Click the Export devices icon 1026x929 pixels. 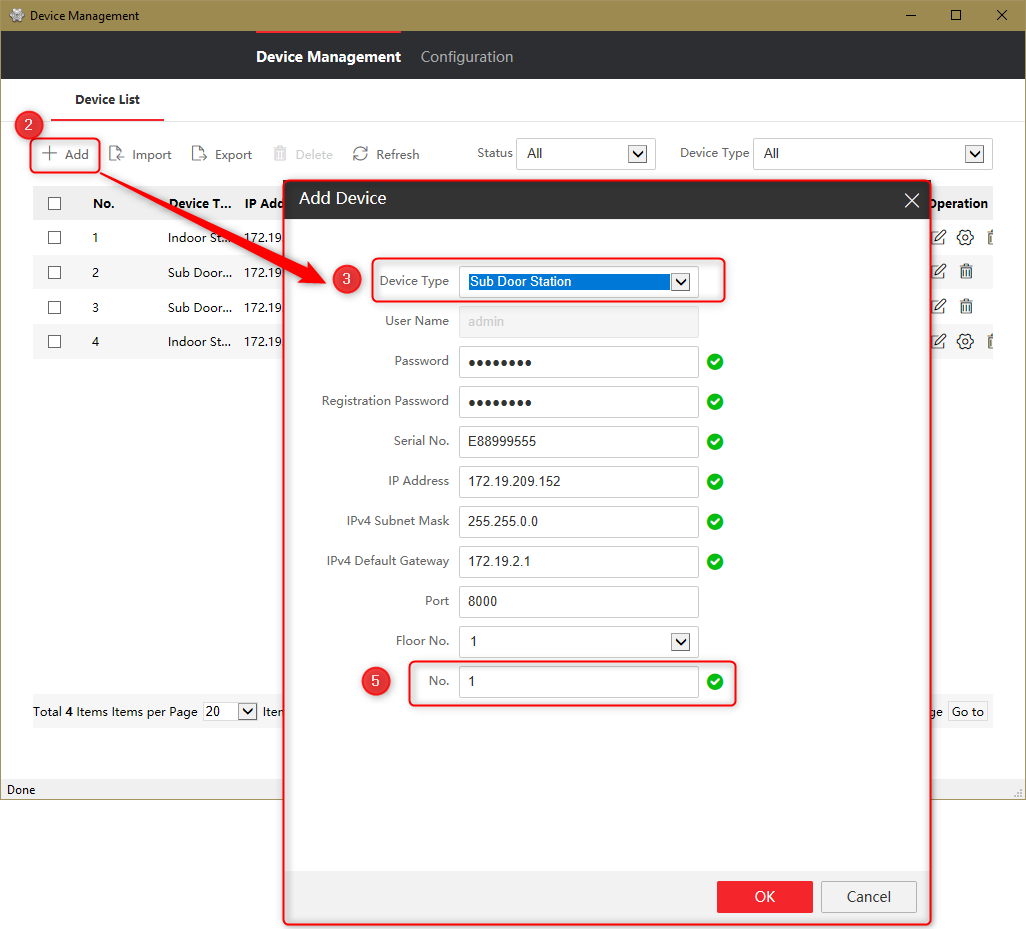[x=199, y=153]
